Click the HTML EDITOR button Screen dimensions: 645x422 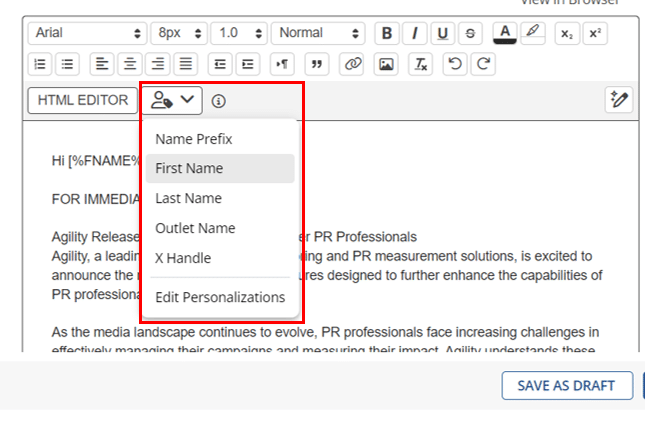tap(83, 100)
